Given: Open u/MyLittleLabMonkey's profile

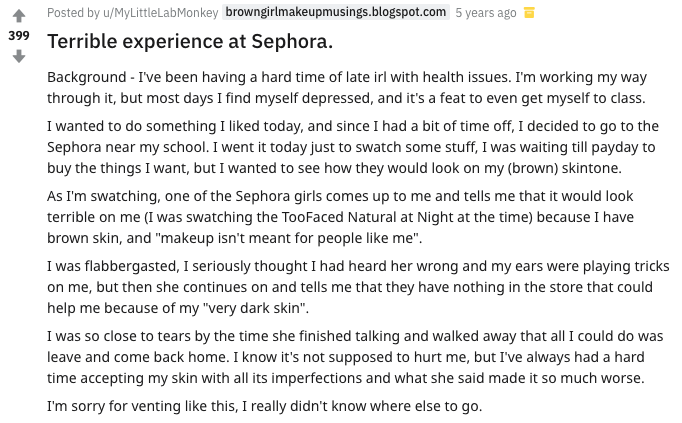Looking at the screenshot, I should click(160, 13).
